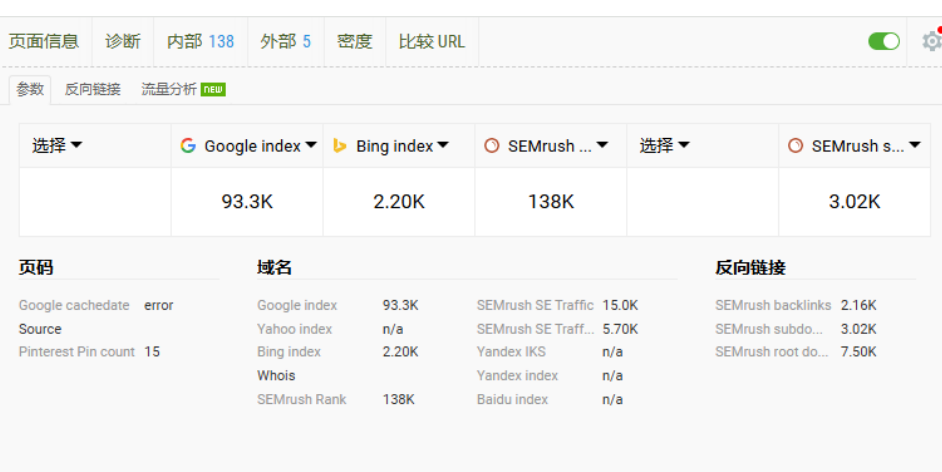Click the 'SEMrush root do...' label

tap(771, 352)
